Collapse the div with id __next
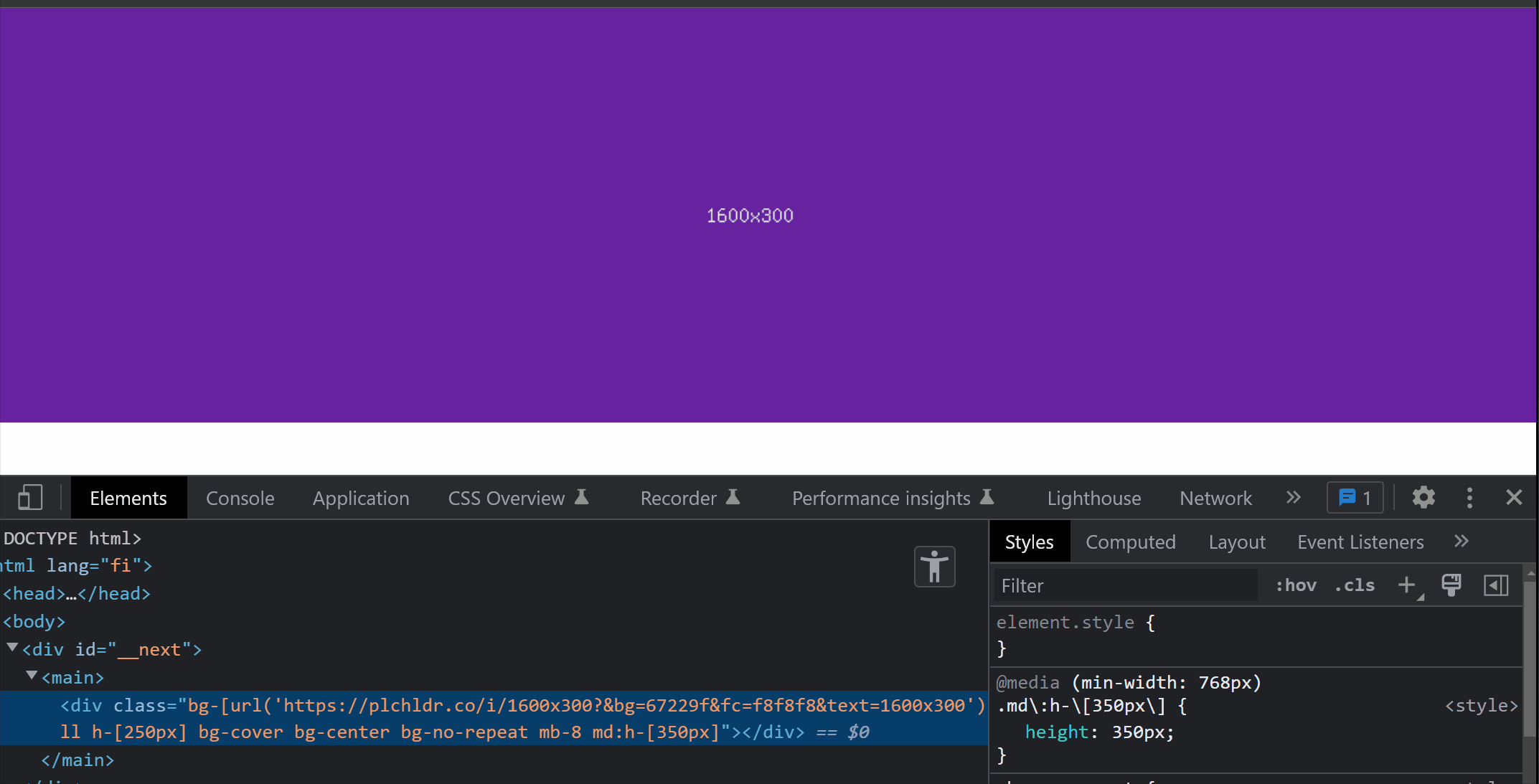Image resolution: width=1539 pixels, height=784 pixels. click(x=11, y=646)
